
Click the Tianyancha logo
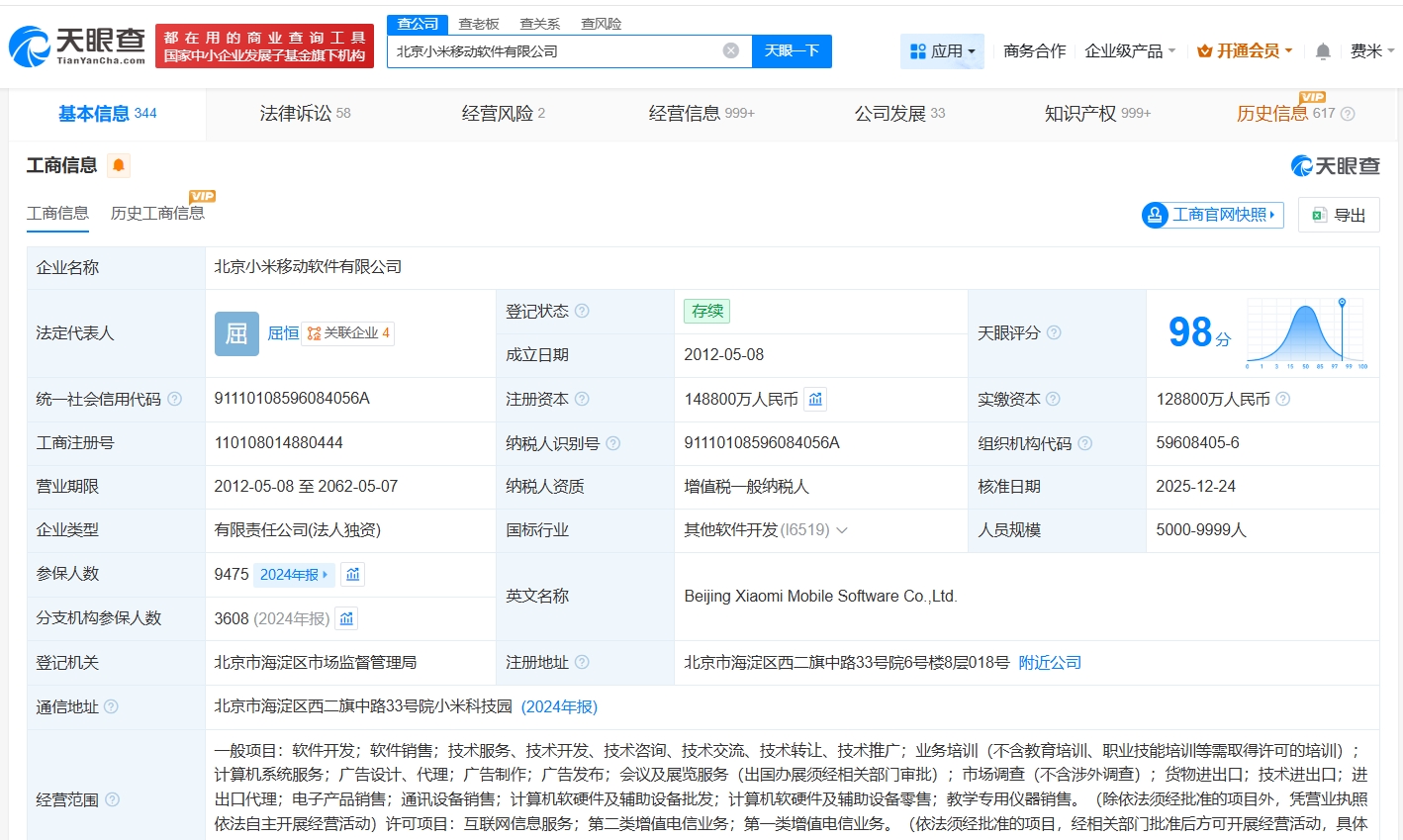[x=77, y=46]
